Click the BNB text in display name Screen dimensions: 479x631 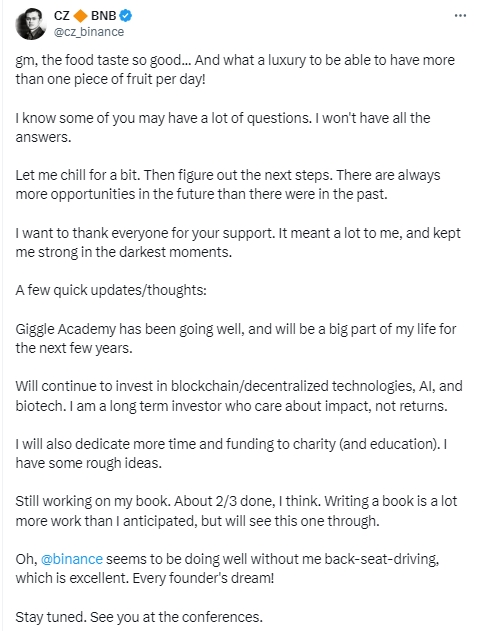pos(103,16)
